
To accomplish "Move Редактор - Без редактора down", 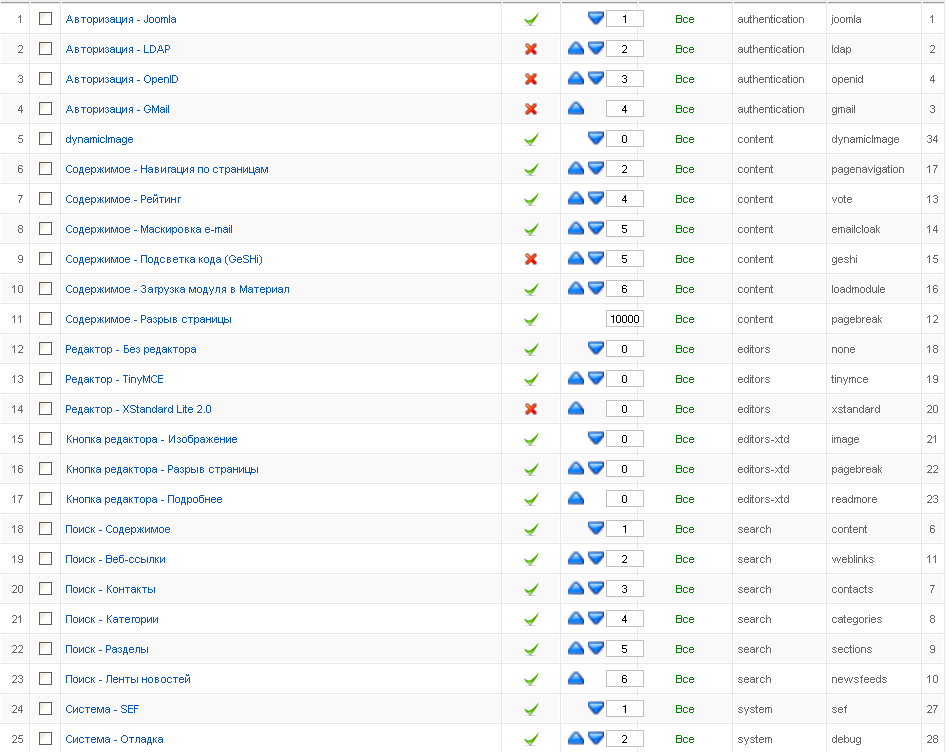I will pos(596,348).
